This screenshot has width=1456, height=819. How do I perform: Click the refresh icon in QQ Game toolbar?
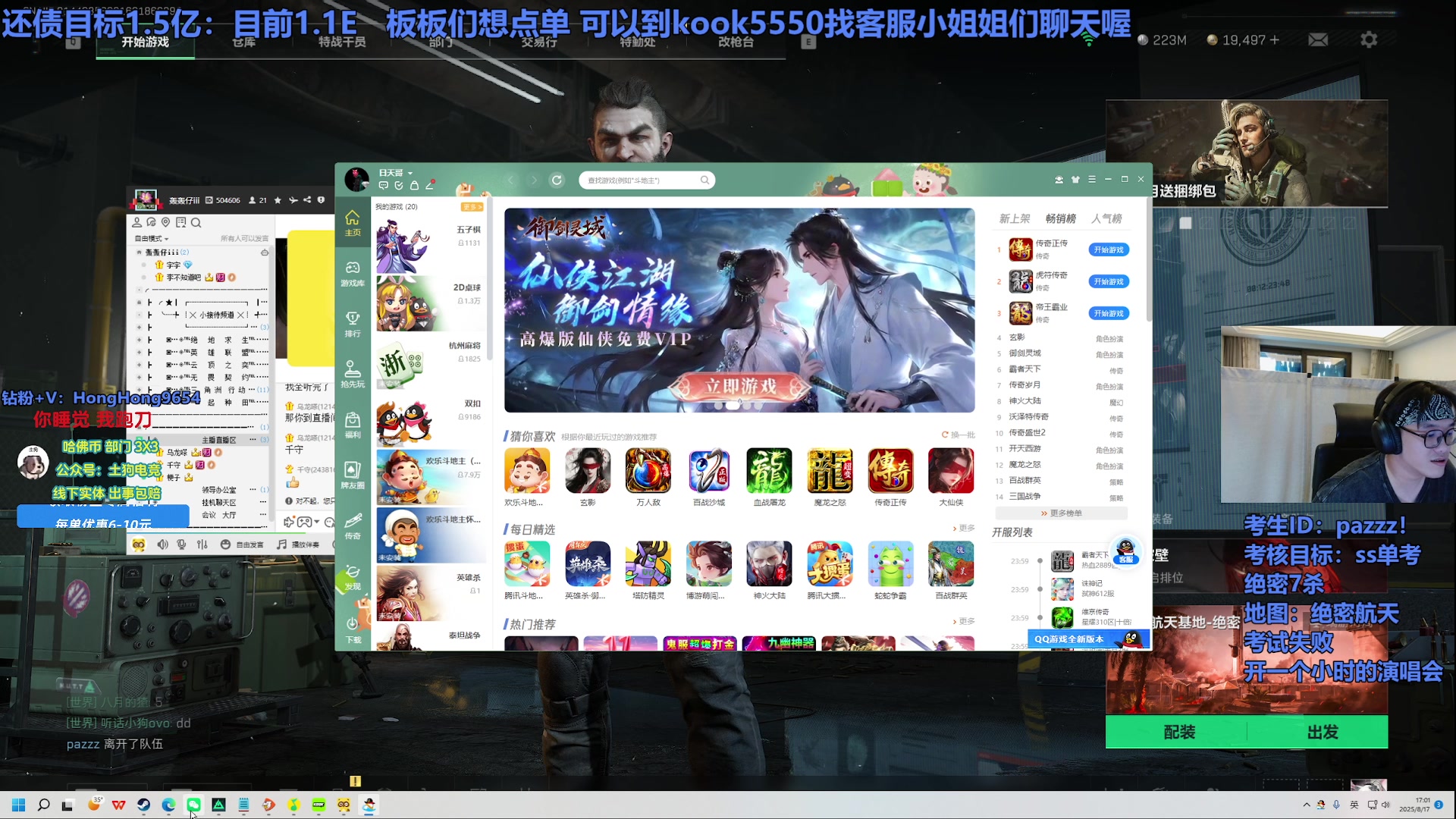coord(557,180)
